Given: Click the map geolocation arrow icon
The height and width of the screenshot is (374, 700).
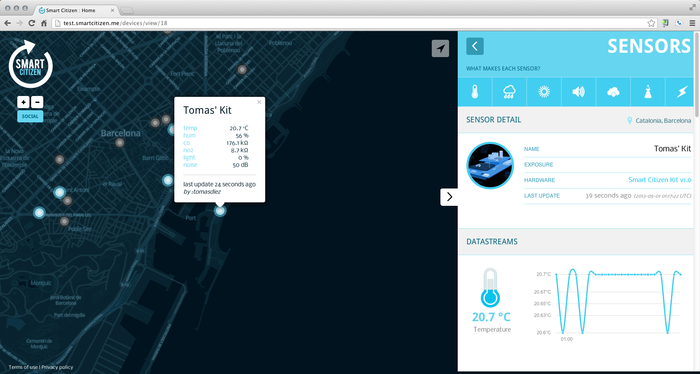Looking at the screenshot, I should click(x=440, y=49).
